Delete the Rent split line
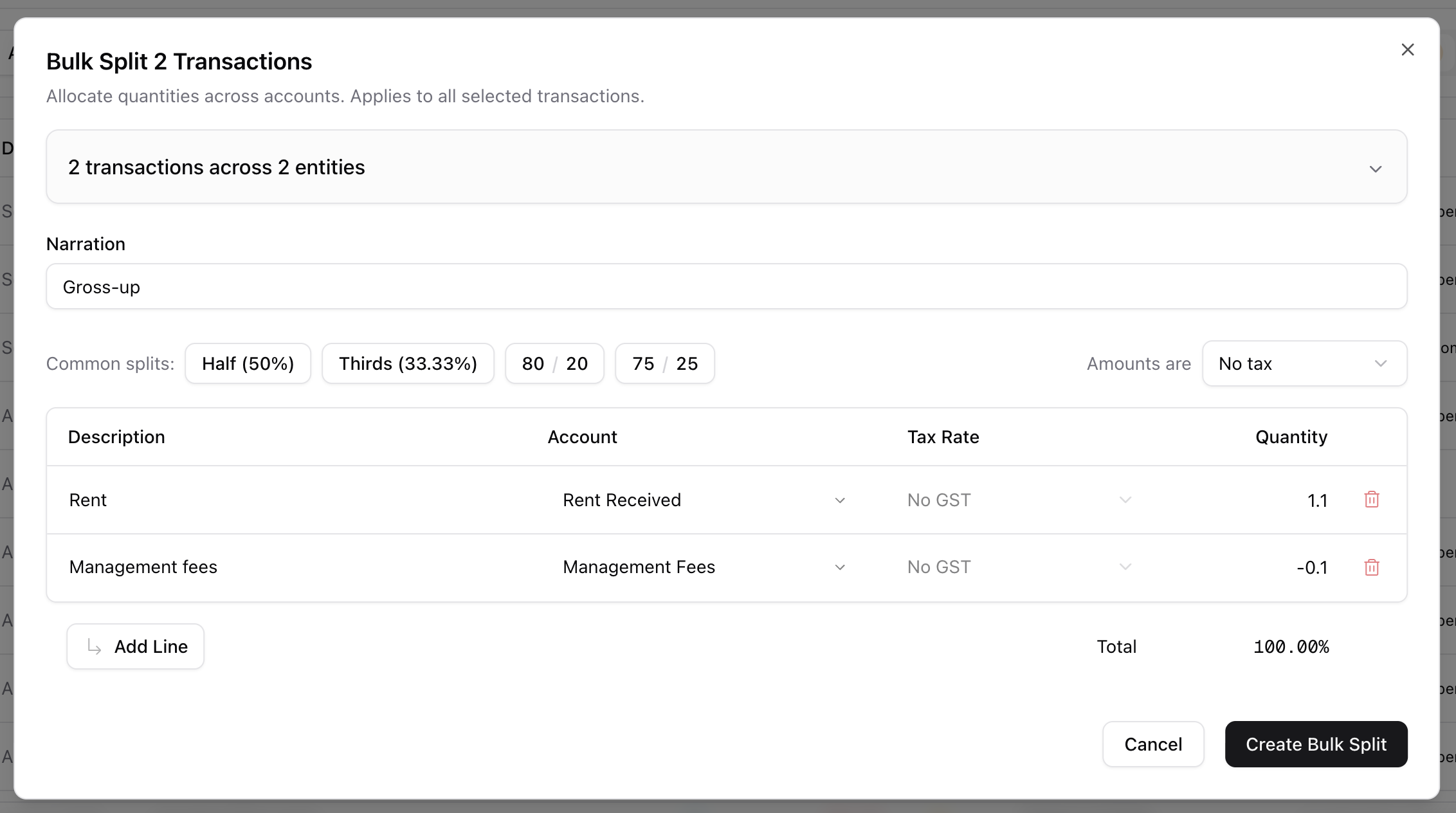The width and height of the screenshot is (1456, 813). 1371,500
